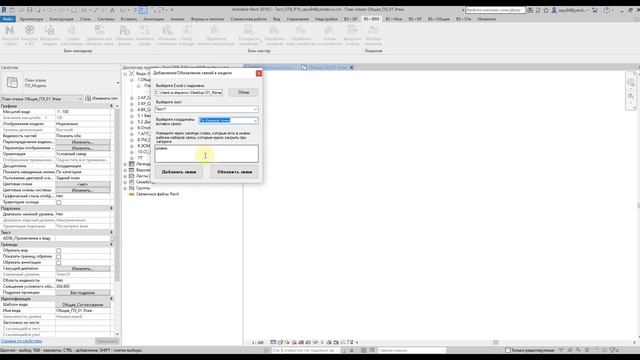
Task: Toggle the Траектория солнца checkbox
Action: 58,202
